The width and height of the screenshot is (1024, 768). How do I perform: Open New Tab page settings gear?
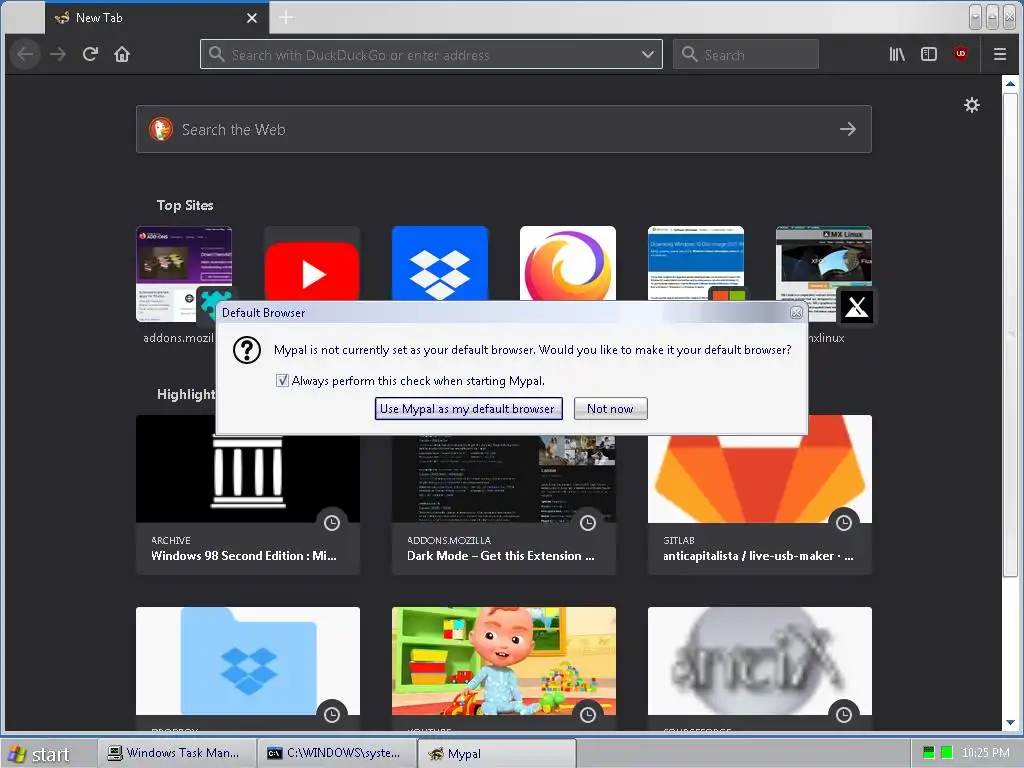[x=972, y=105]
